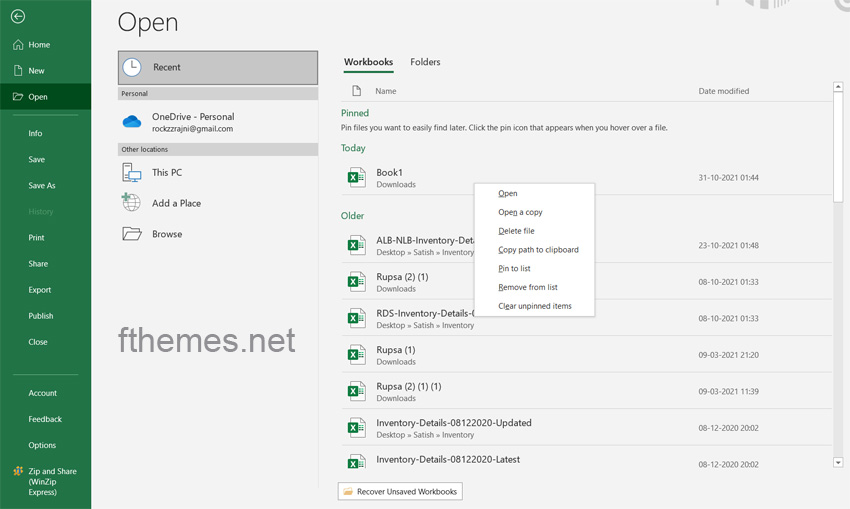
Task: Open Excel Options
Action: click(x=42, y=445)
